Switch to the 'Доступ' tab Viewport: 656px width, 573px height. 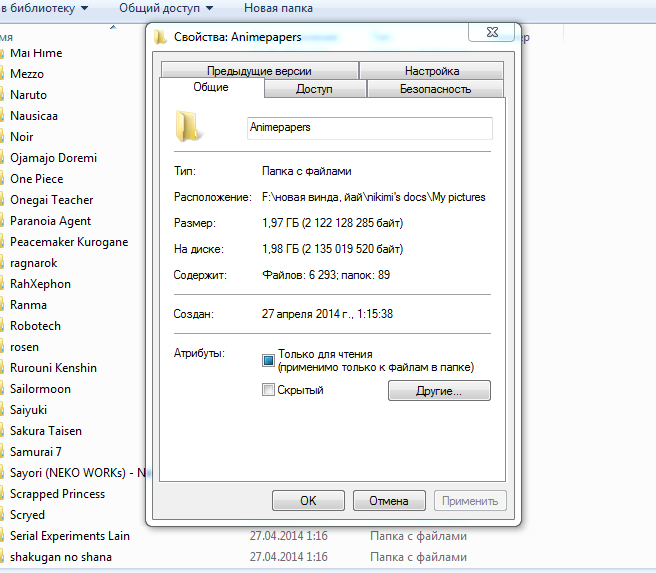click(x=315, y=89)
